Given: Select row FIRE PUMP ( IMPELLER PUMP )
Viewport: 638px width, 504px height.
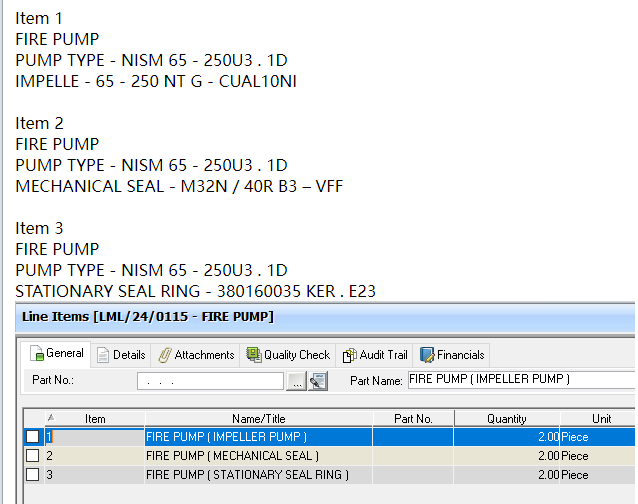Looking at the screenshot, I should pos(330,437).
